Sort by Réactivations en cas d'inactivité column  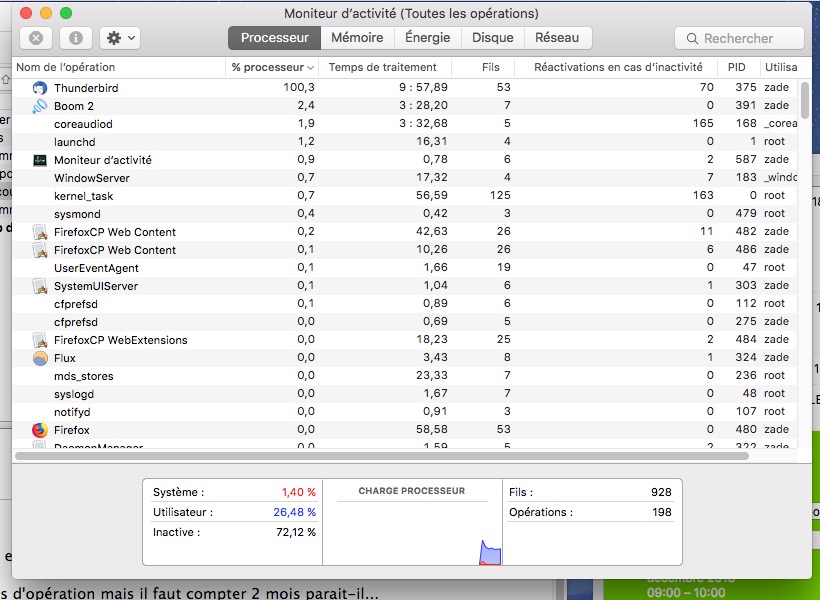coord(617,67)
